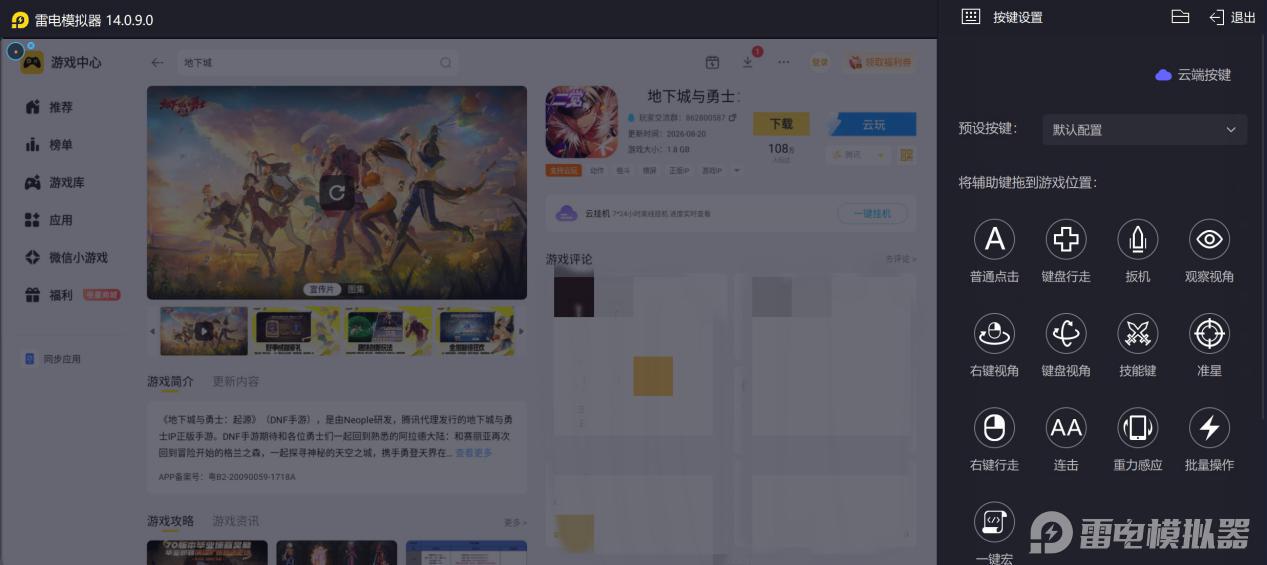Open the three-dots more menu

[784, 62]
